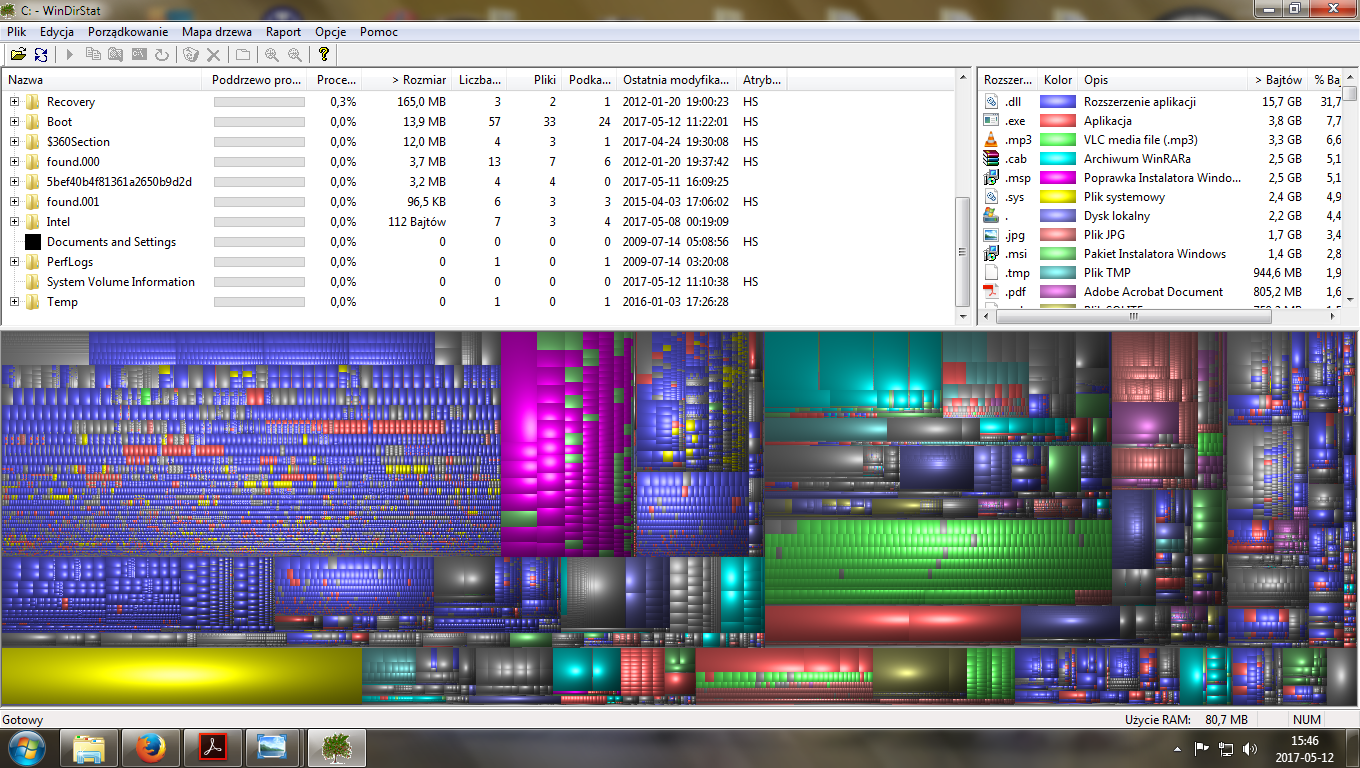Screen dimensions: 1360x768
Task: Expand the Intel folder node
Action: pyautogui.click(x=14, y=222)
